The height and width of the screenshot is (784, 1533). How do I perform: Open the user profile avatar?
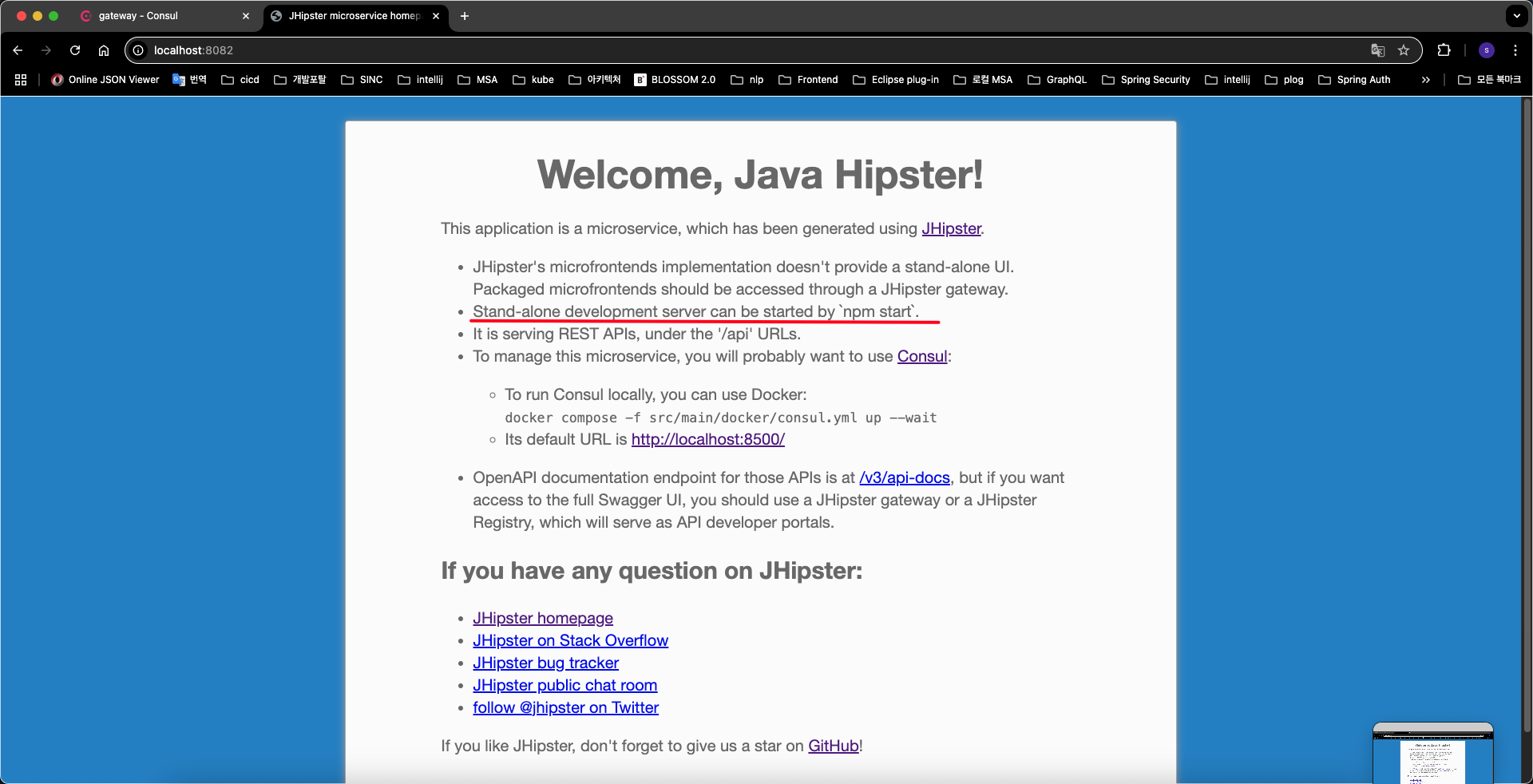pyautogui.click(x=1487, y=50)
